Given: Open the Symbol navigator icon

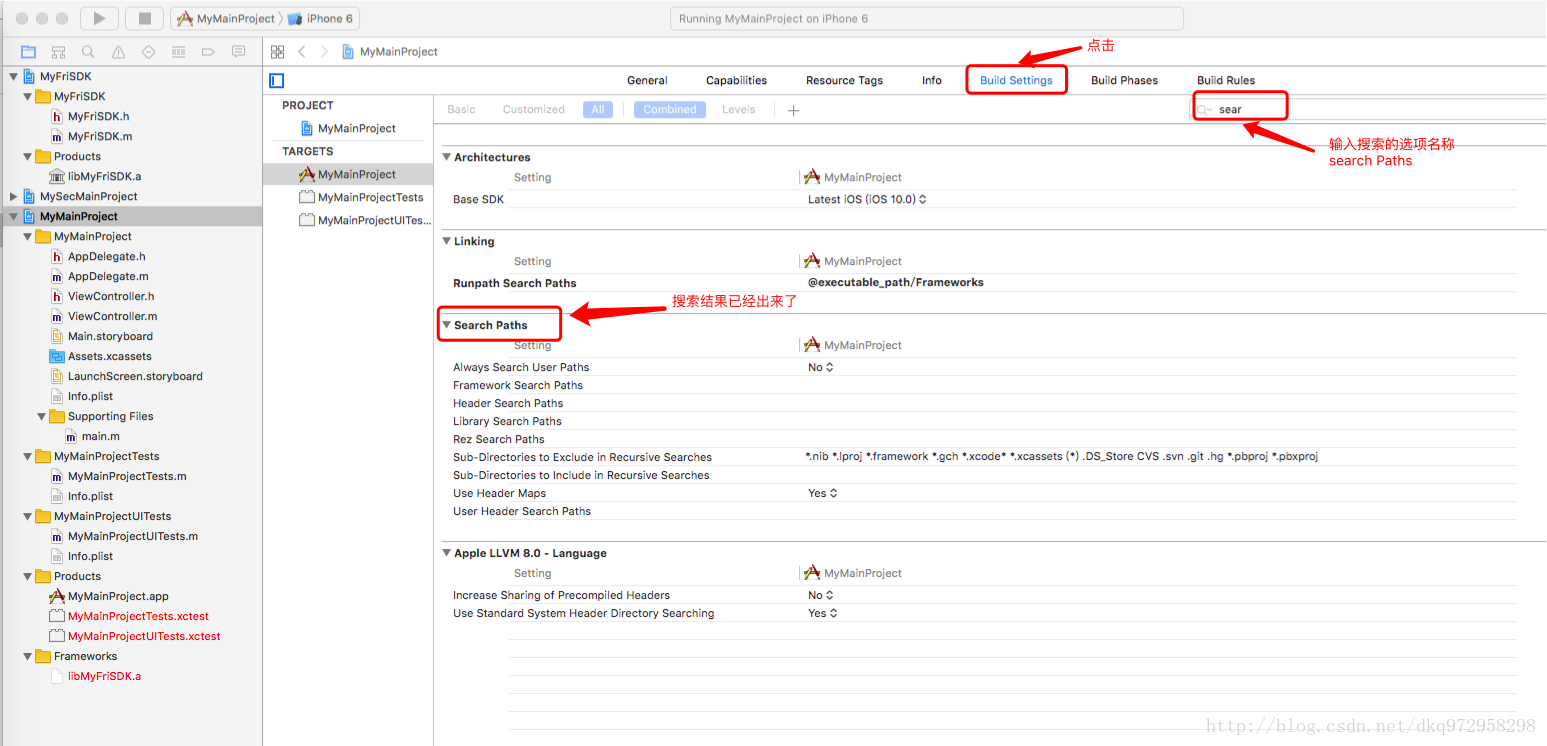Looking at the screenshot, I should tap(58, 51).
